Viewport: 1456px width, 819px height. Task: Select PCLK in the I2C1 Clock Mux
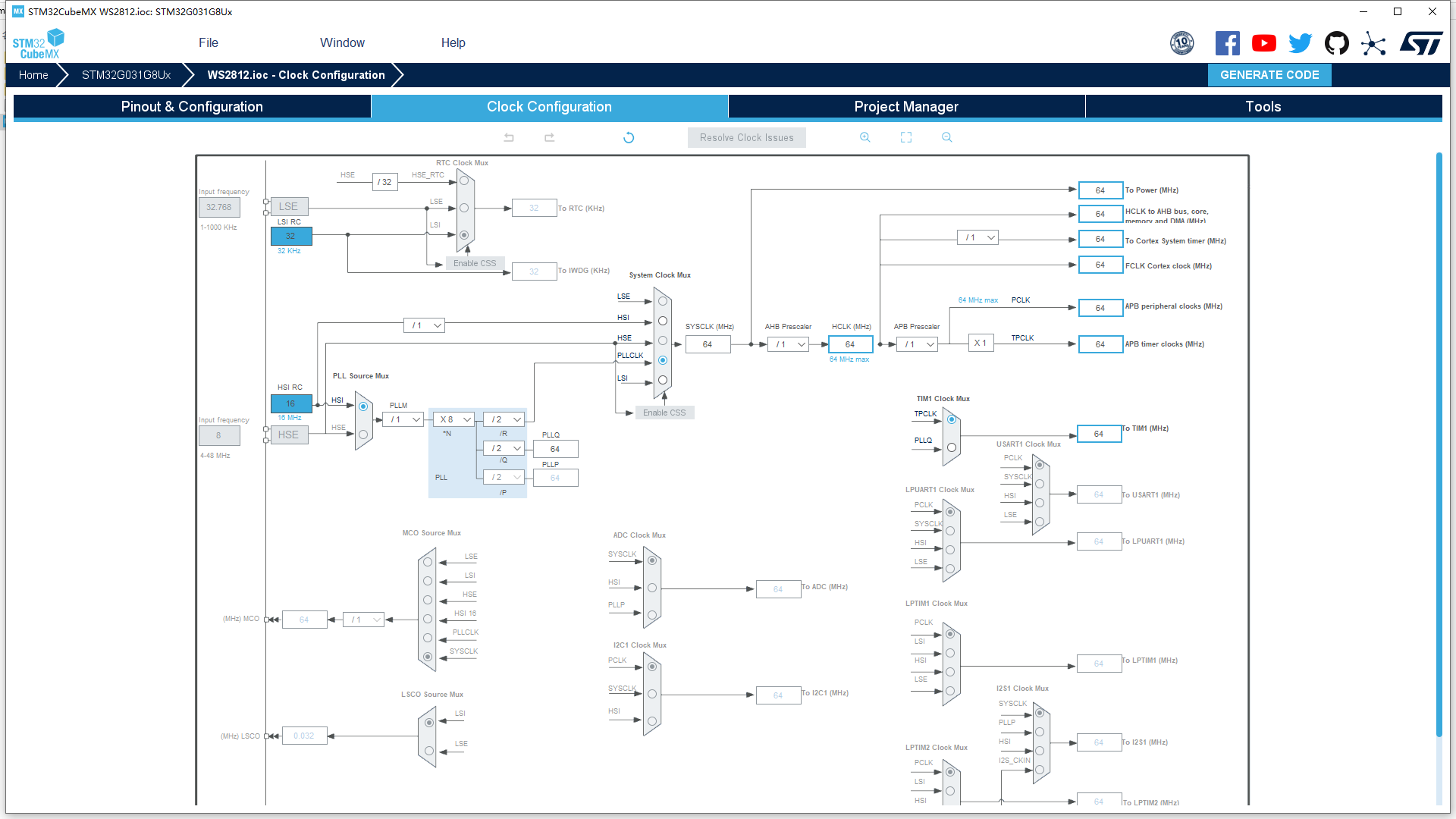pos(652,667)
